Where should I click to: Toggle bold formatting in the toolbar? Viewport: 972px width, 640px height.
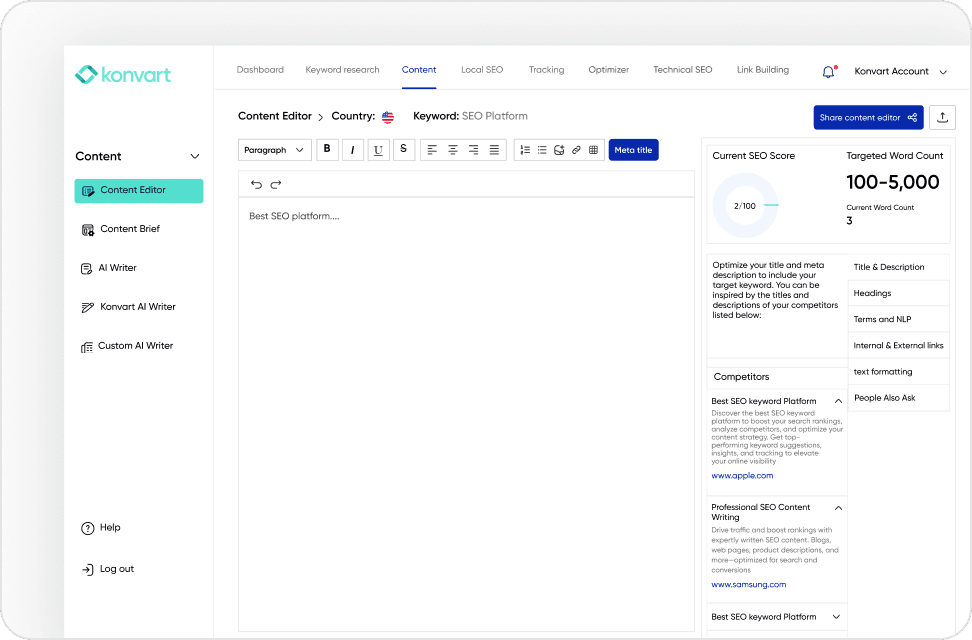[327, 150]
